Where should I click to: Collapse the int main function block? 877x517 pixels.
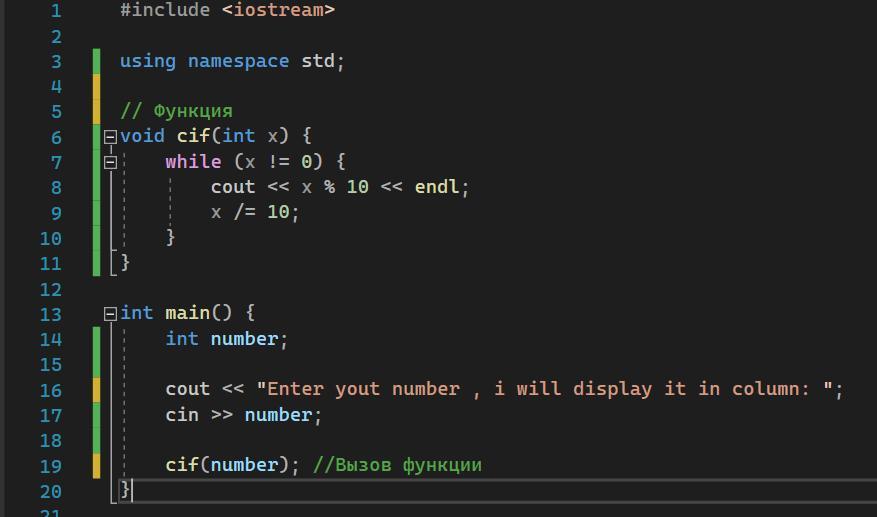110,313
